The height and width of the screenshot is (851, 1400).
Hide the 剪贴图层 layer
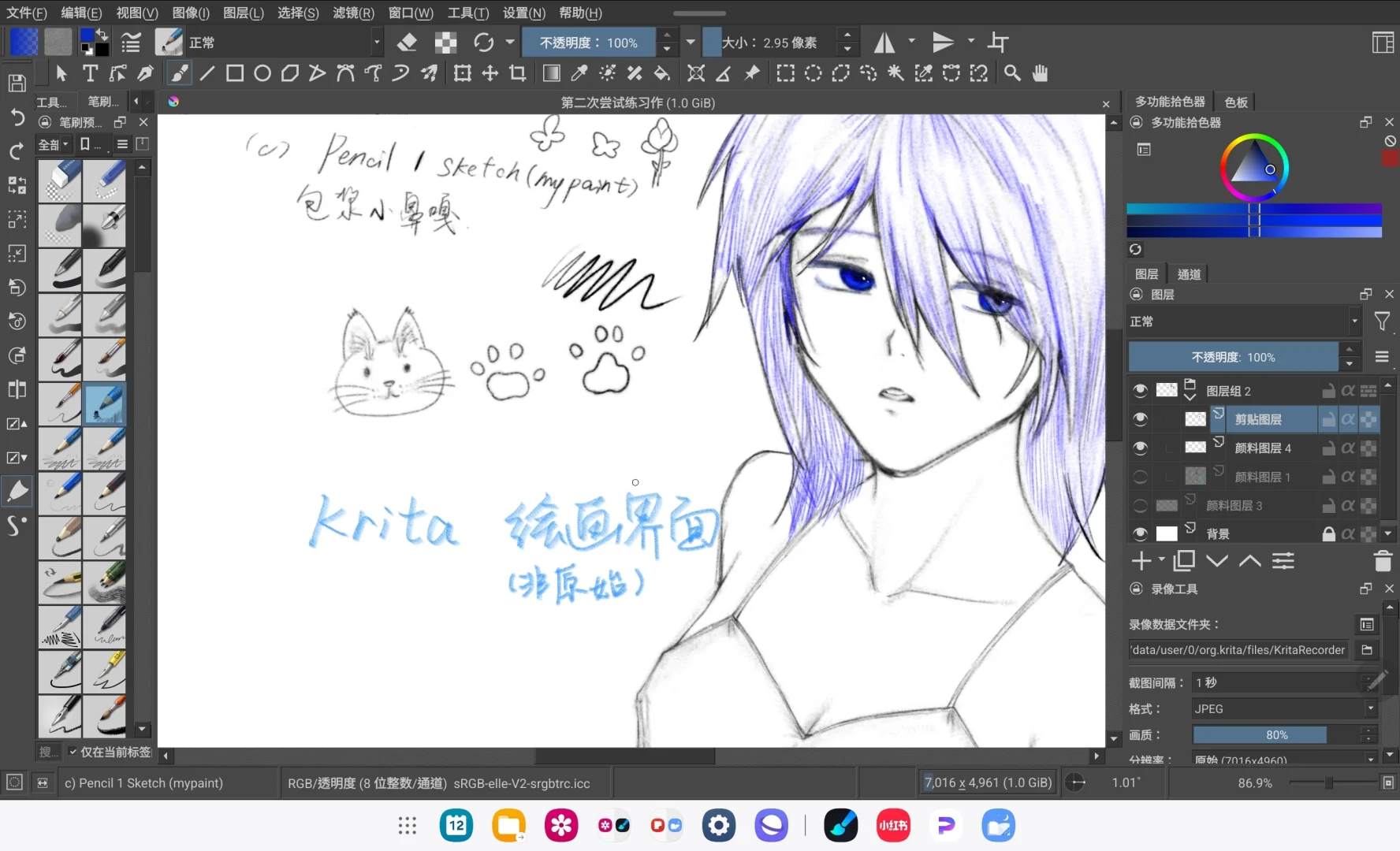tap(1140, 419)
